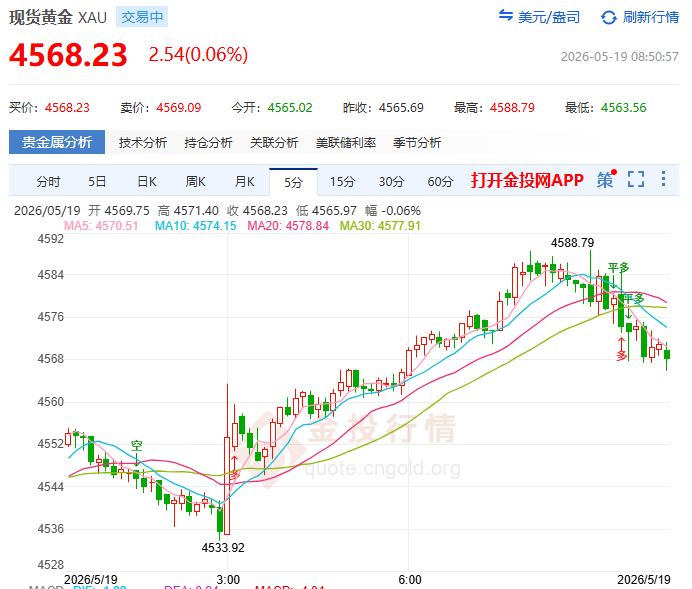This screenshot has height=589, width=692.
Task: Select the 15分 interval tab
Action: 342,181
